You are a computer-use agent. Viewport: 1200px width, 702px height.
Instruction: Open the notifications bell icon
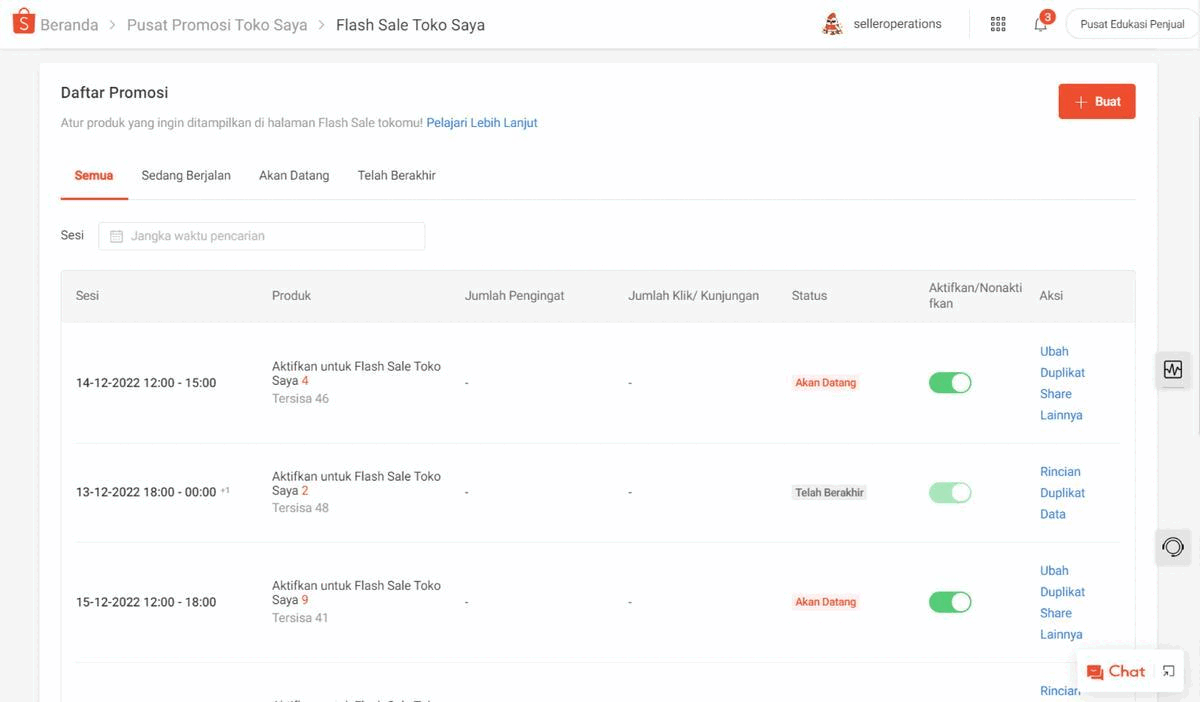(x=1040, y=24)
